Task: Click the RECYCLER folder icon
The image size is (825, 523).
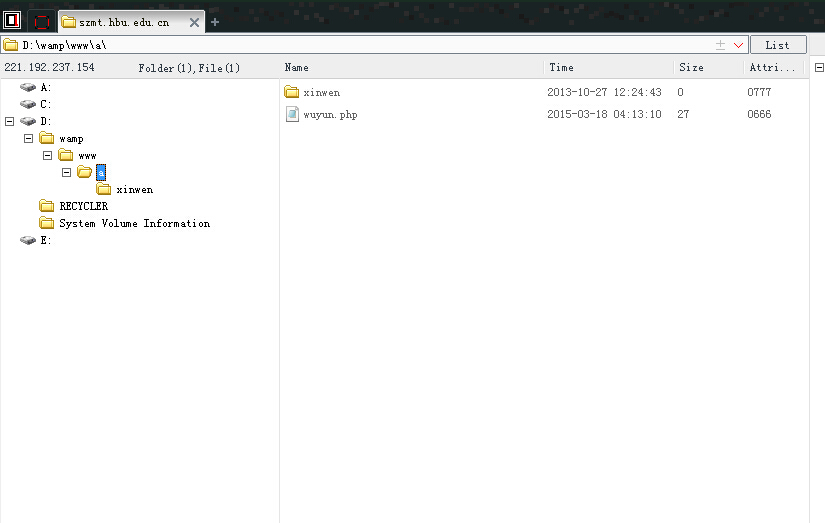Action: 47,206
